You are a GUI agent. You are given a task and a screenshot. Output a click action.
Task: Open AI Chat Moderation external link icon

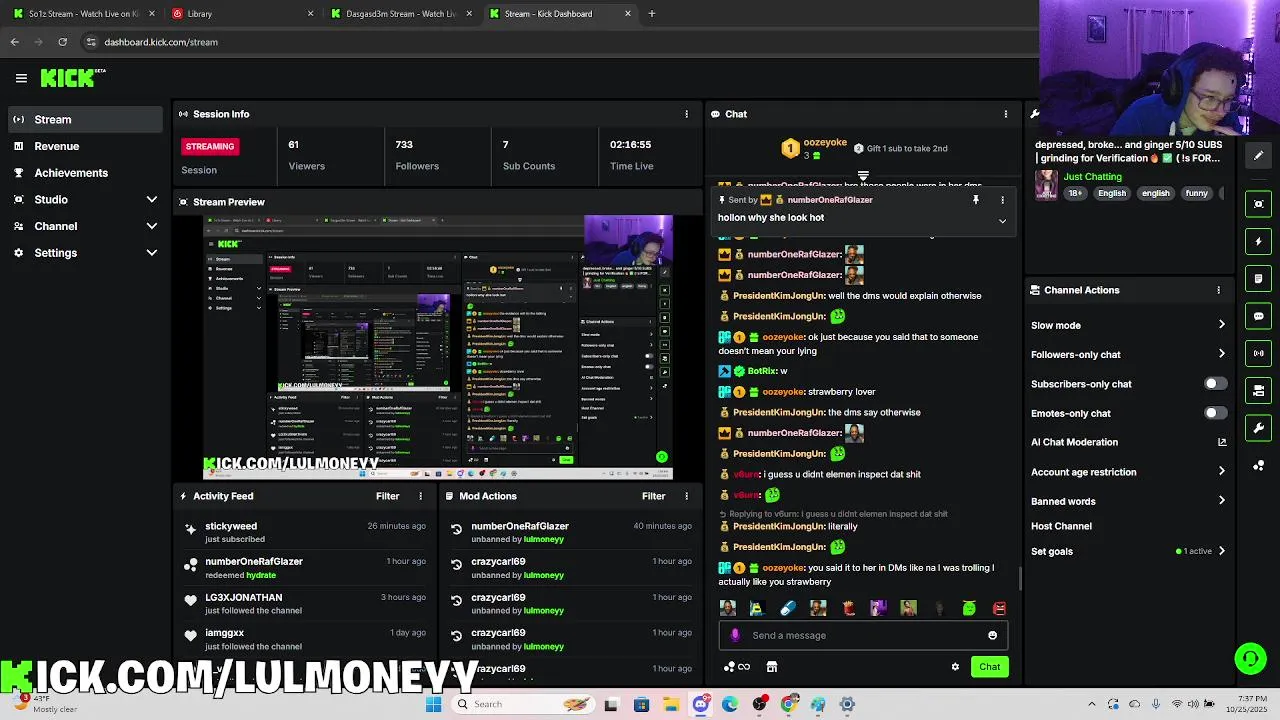(x=1221, y=442)
